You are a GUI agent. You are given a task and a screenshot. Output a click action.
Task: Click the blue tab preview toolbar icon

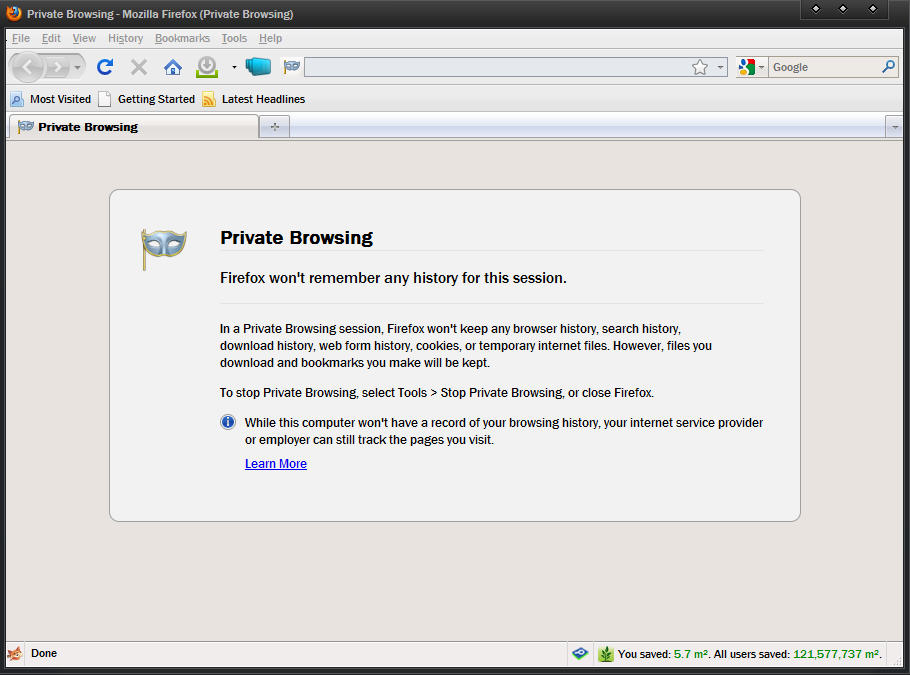click(258, 67)
